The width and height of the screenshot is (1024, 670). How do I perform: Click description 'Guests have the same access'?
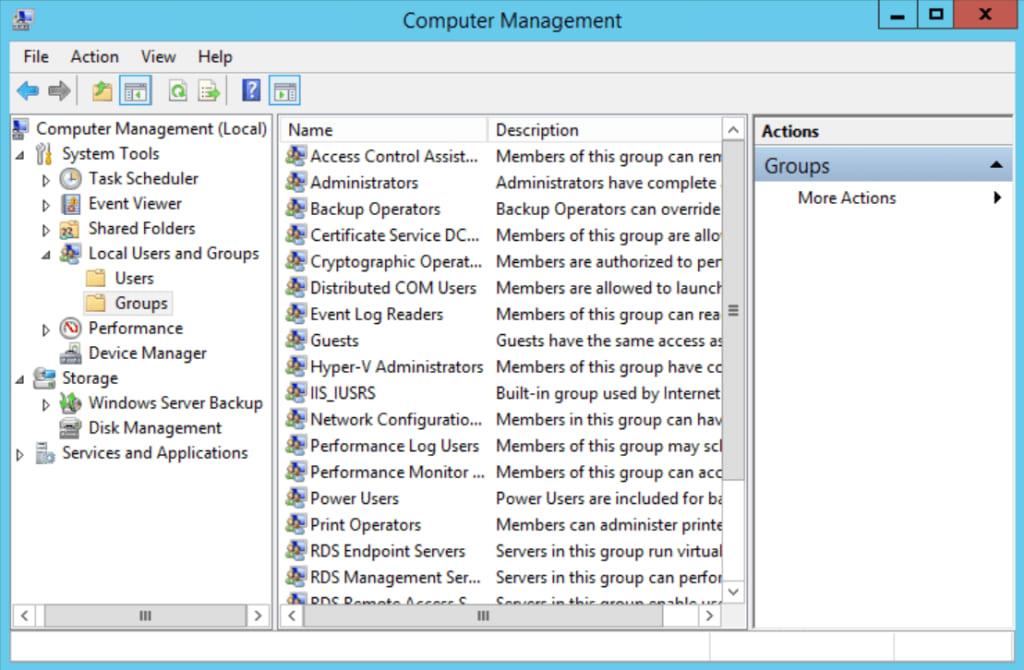click(x=608, y=340)
